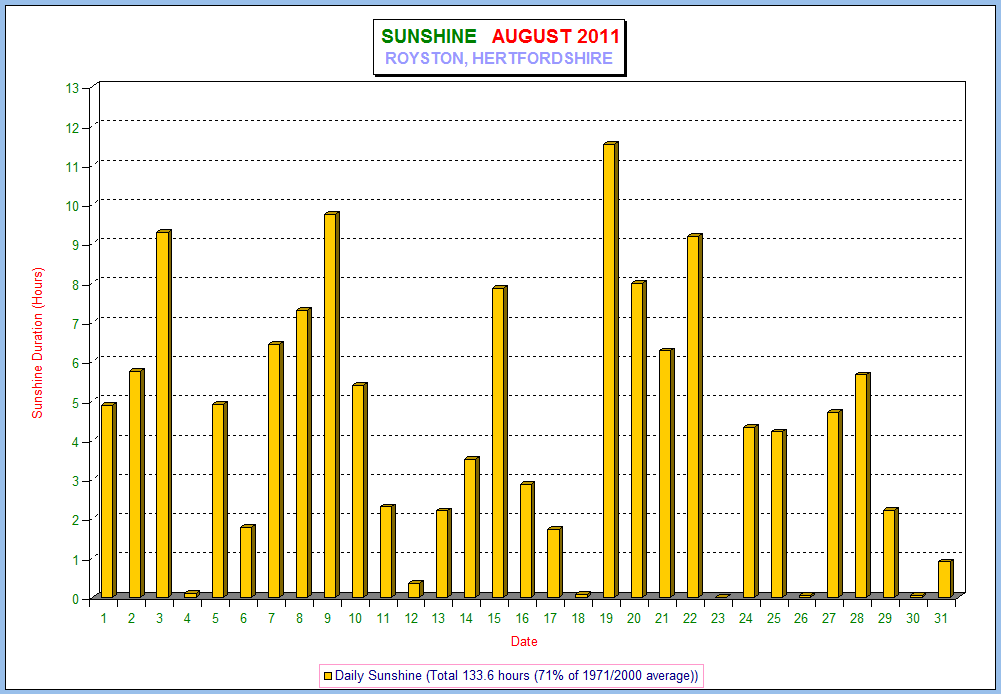Select the small bar for date 12
Viewport: 1001px width, 694px height.
(416, 589)
